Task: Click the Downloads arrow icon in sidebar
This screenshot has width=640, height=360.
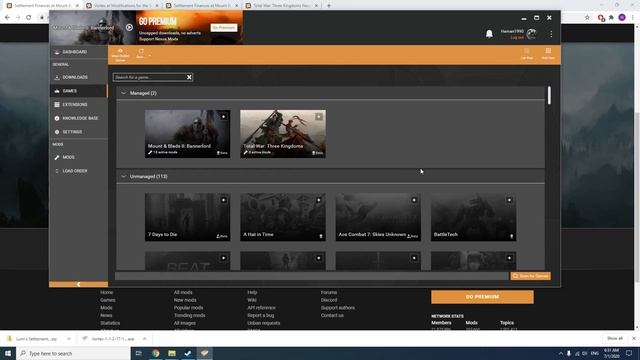Action: coord(57,77)
